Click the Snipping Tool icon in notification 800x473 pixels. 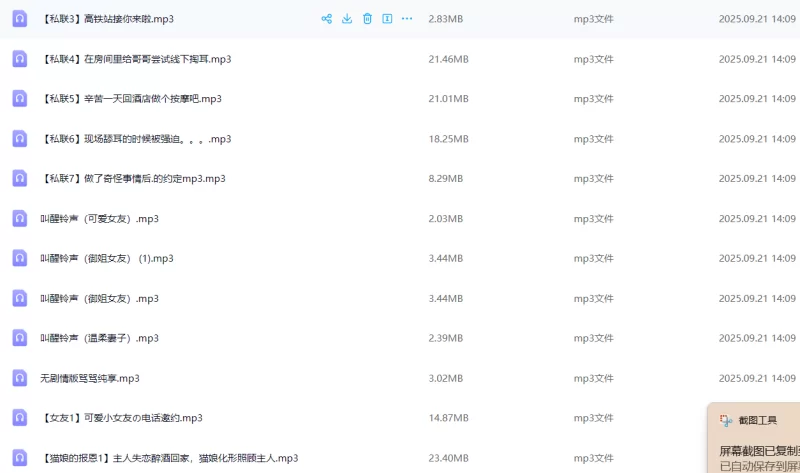click(x=726, y=421)
